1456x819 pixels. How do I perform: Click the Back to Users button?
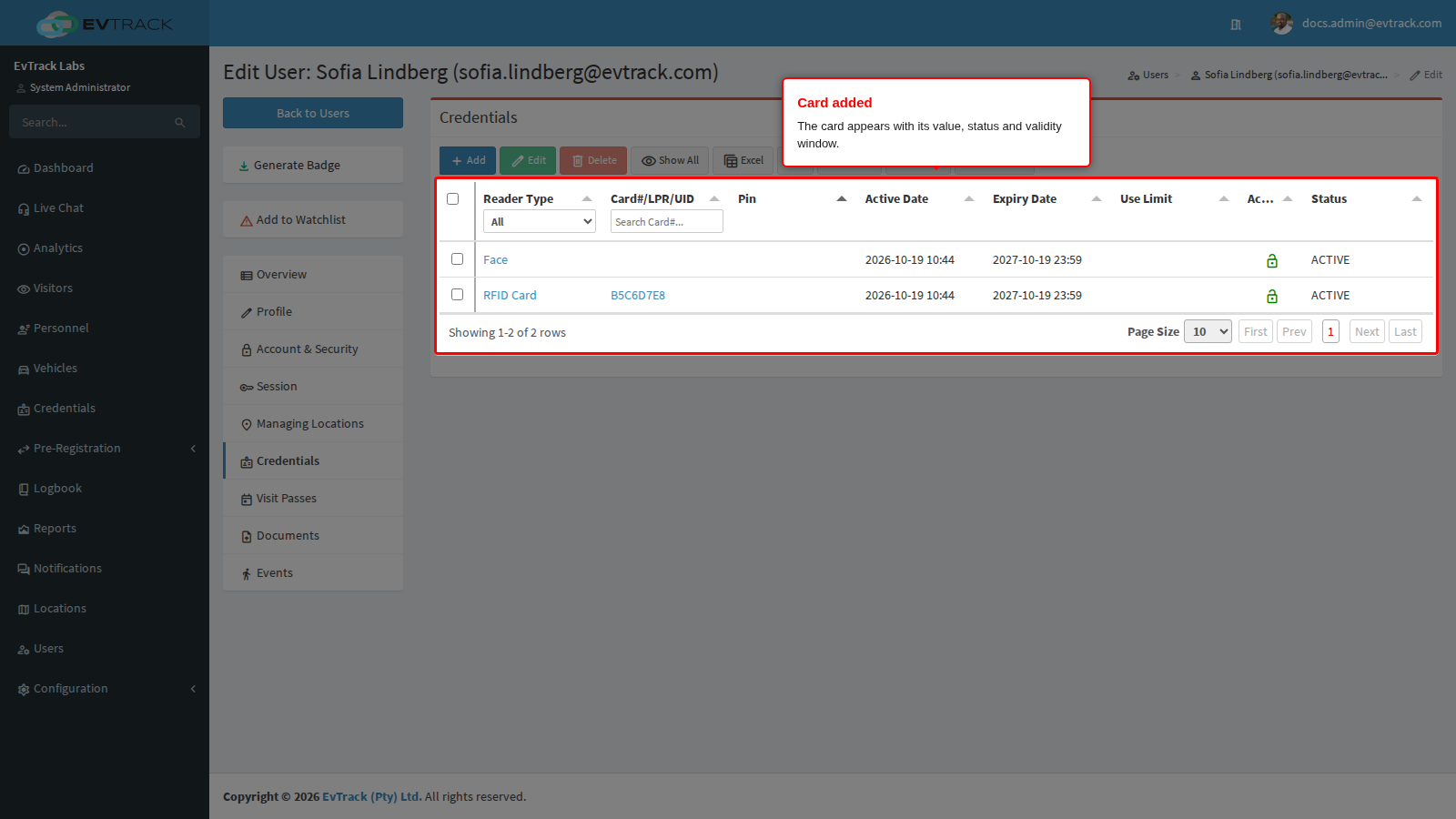coord(313,113)
